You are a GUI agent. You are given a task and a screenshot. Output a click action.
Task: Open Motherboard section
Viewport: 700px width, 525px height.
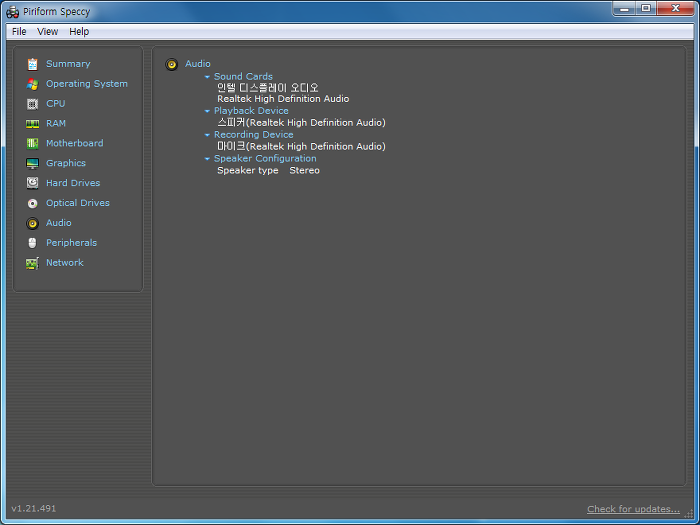point(75,143)
